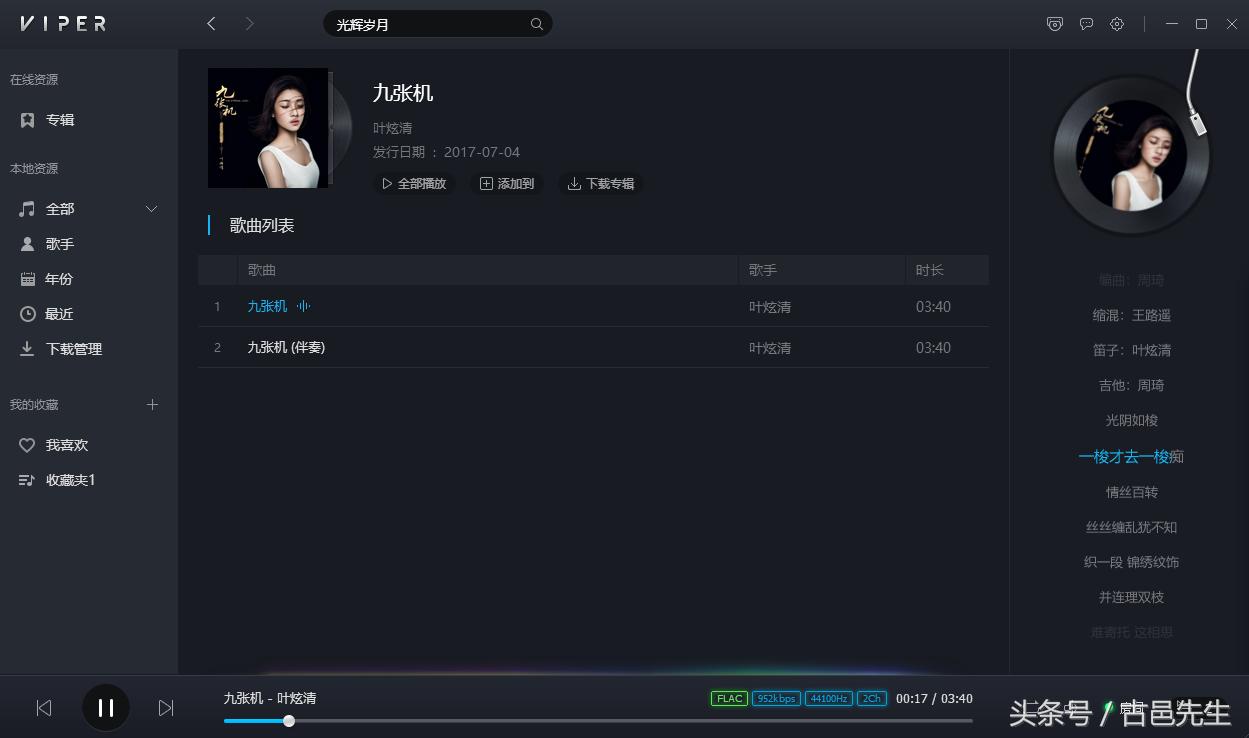This screenshot has width=1249, height=738.
Task: Click the device icon in the title bar
Action: pos(1055,23)
